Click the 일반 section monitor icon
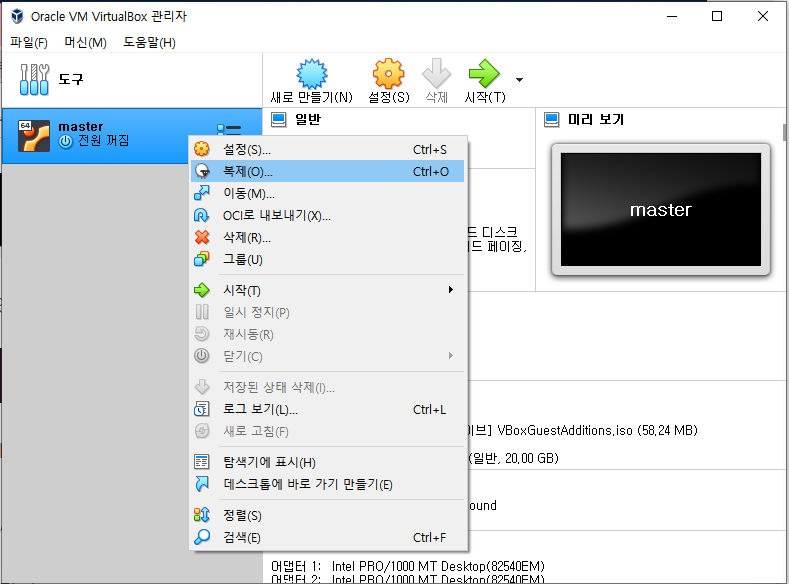The image size is (789, 584). [x=278, y=120]
